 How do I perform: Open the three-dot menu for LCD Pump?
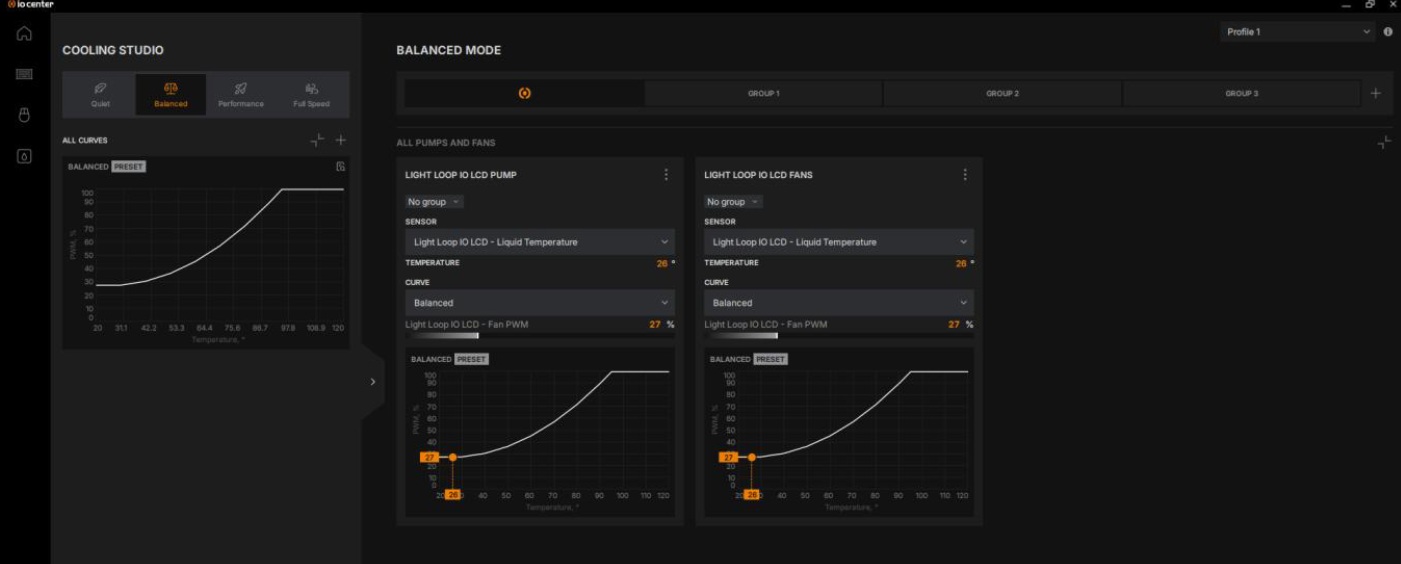[x=666, y=174]
